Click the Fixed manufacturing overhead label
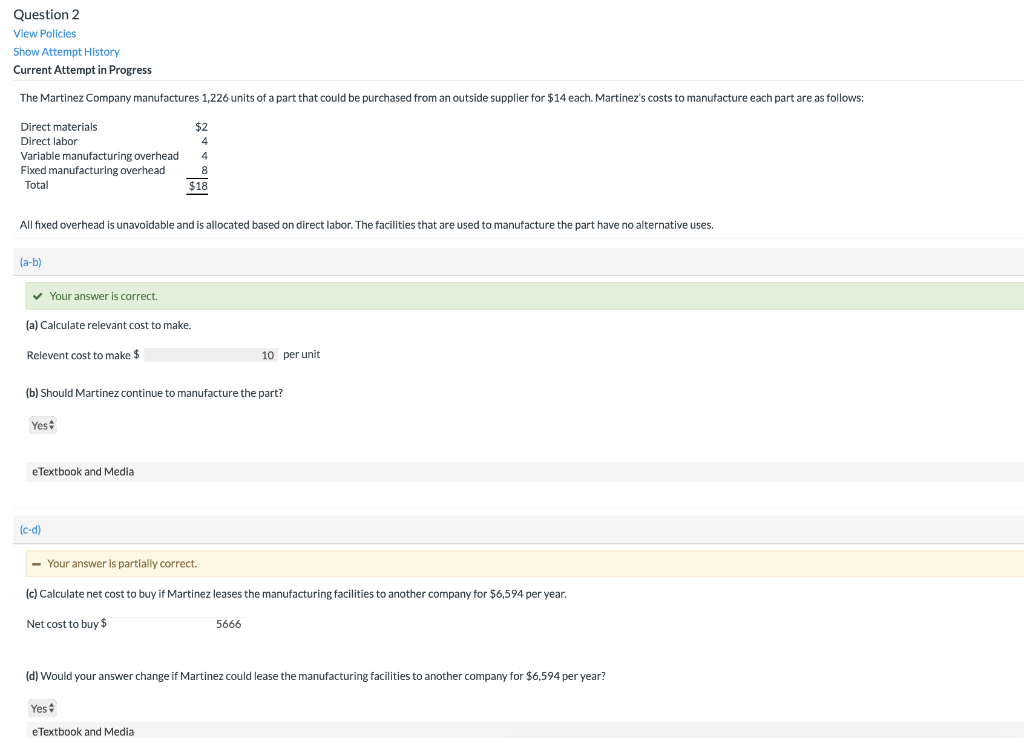 (93, 170)
